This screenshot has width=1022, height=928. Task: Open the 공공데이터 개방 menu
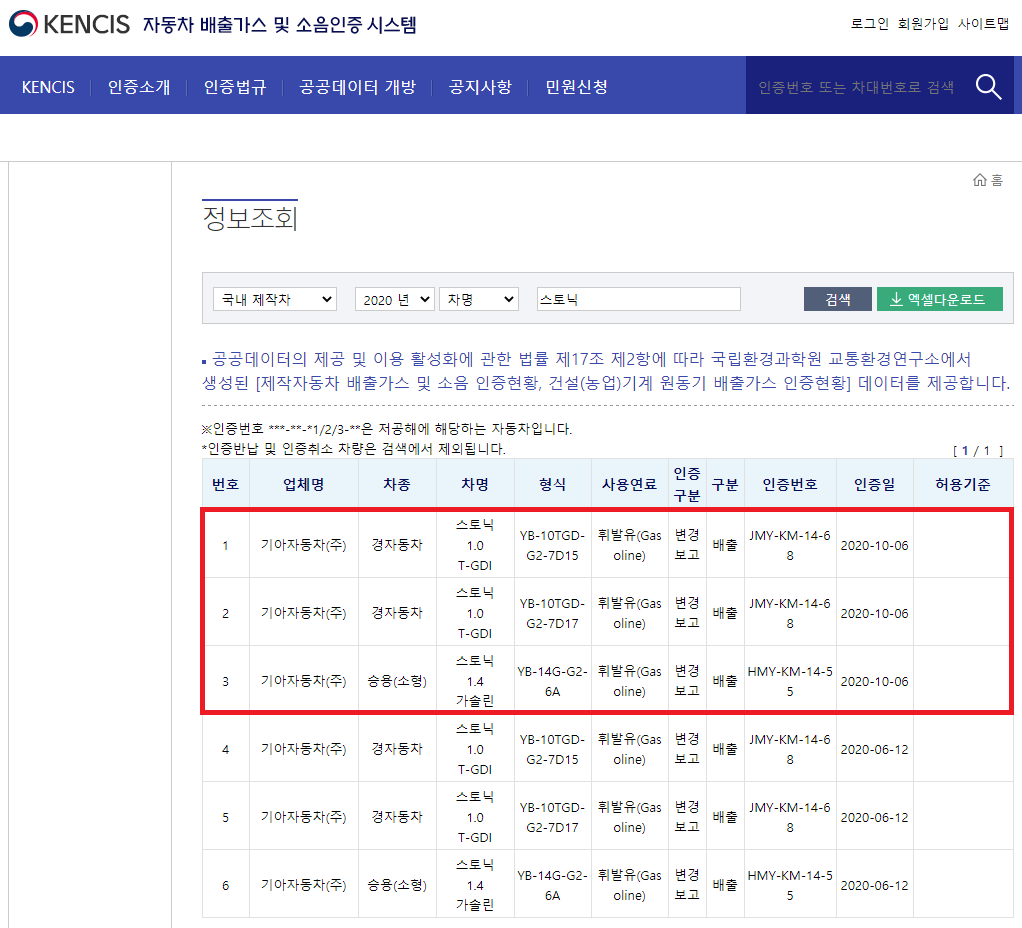pyautogui.click(x=357, y=87)
